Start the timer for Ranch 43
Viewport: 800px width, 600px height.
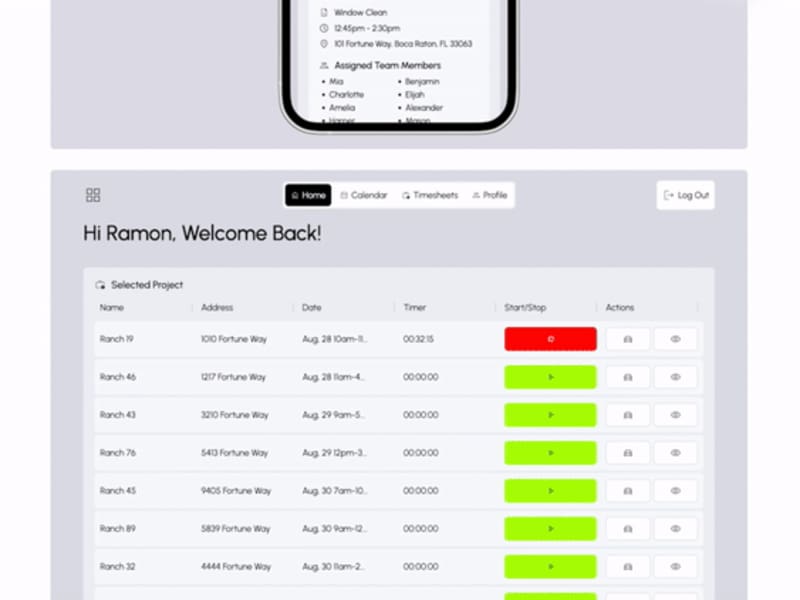(551, 415)
